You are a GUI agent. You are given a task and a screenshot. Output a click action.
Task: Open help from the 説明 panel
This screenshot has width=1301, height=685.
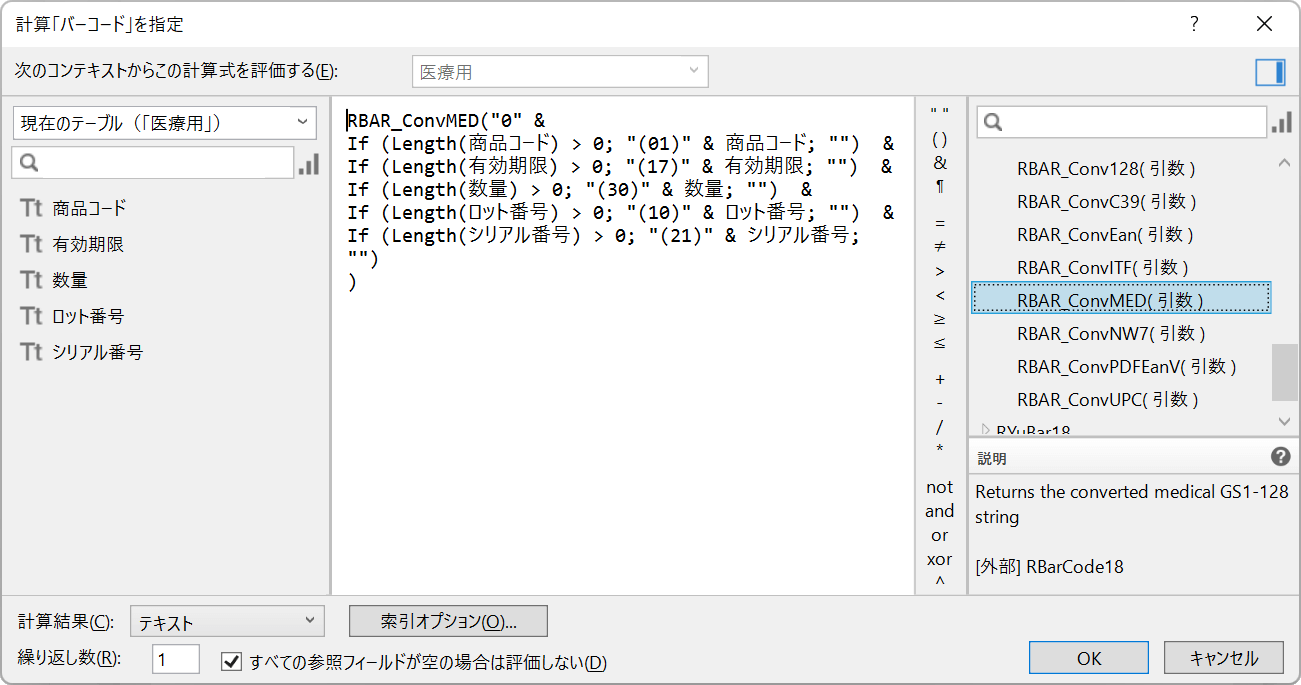click(x=1279, y=456)
